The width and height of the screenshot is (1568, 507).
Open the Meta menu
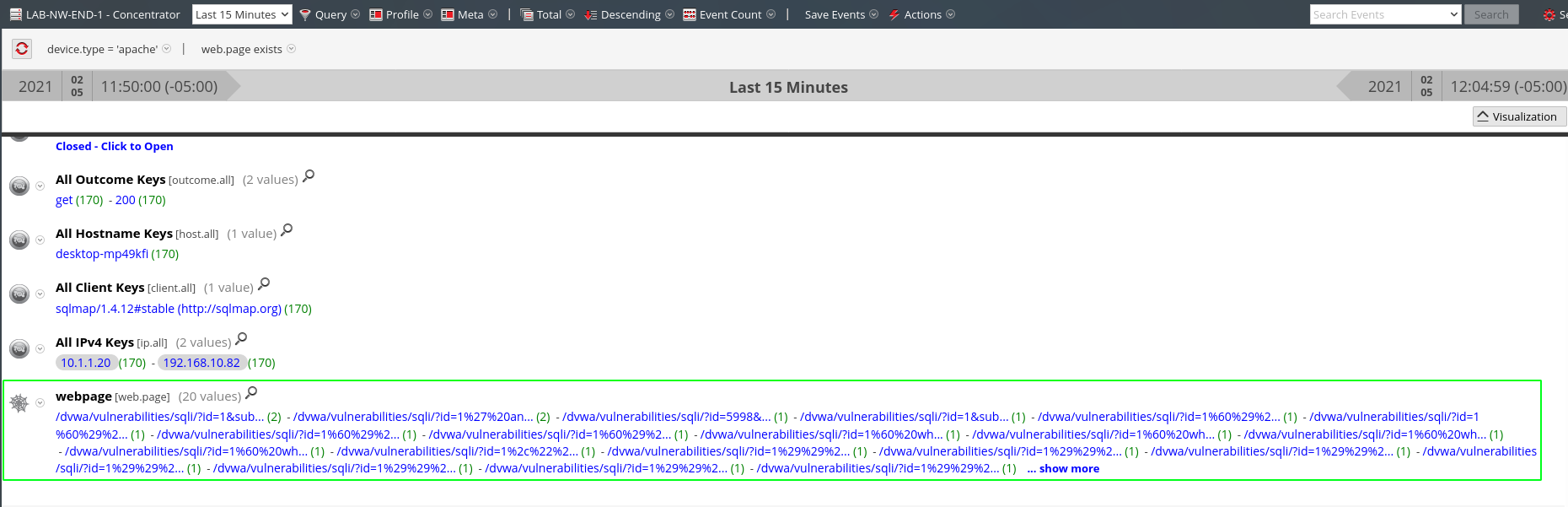tap(469, 14)
